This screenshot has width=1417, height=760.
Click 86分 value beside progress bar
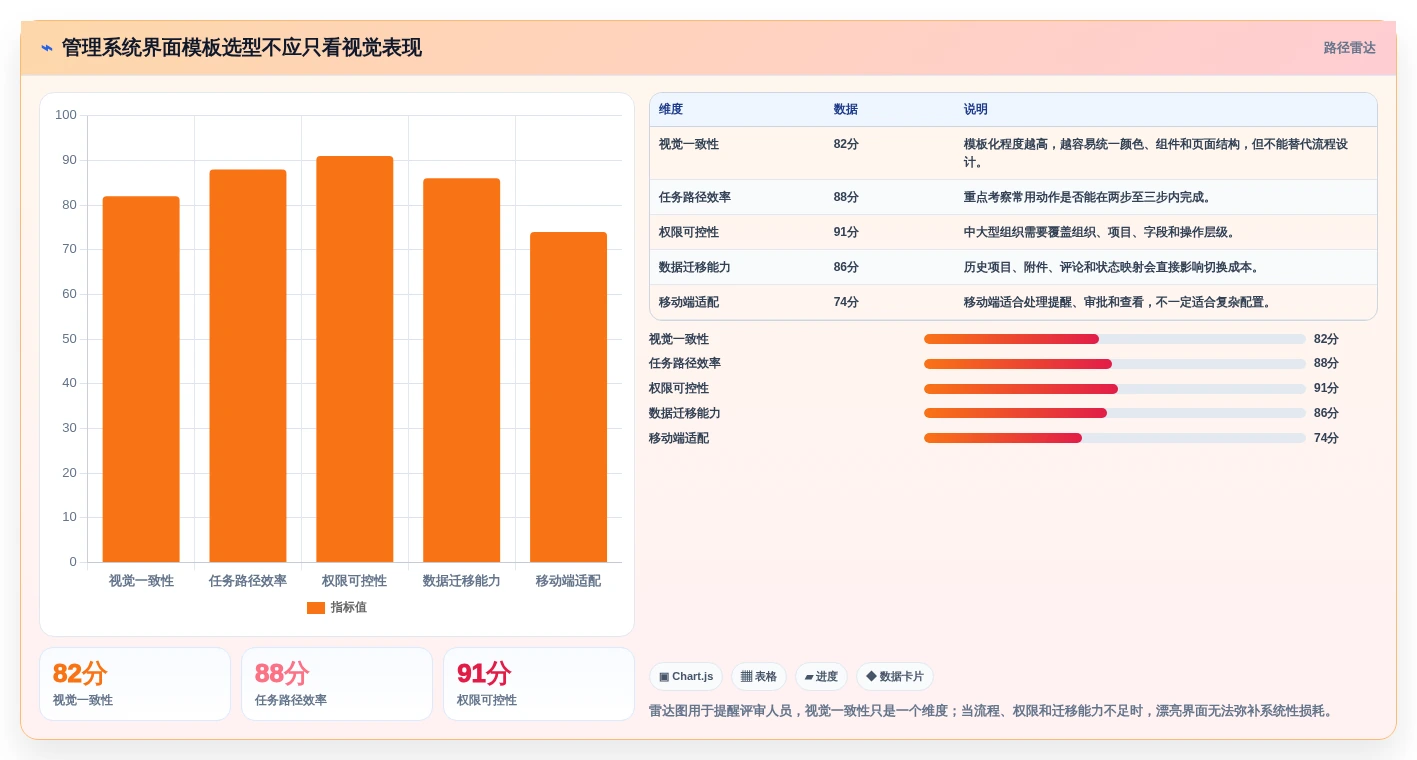(x=1326, y=413)
